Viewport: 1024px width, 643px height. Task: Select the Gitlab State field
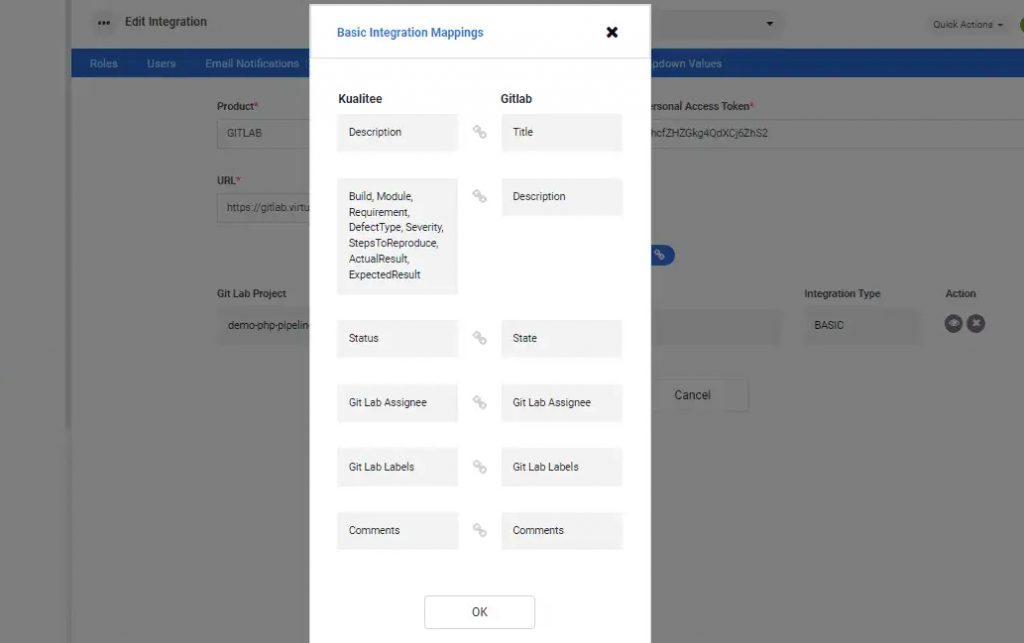tap(562, 338)
